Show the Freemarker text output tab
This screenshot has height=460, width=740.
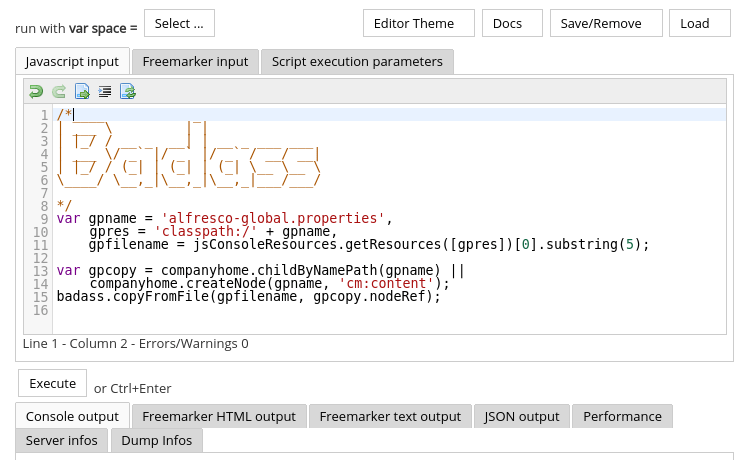coord(390,416)
